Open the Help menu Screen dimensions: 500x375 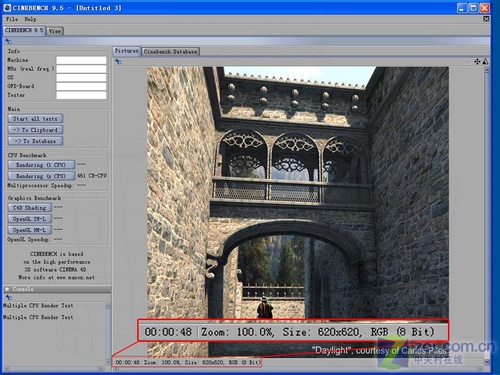30,19
